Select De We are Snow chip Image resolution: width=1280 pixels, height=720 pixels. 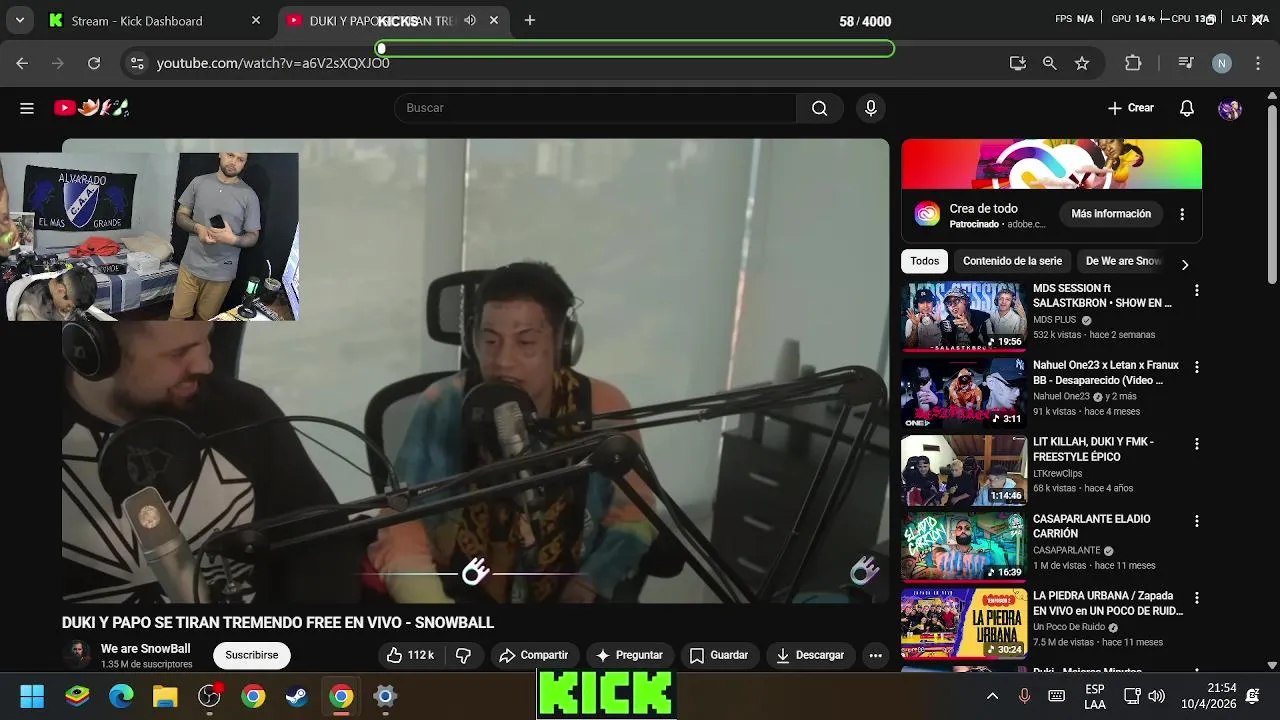[1123, 261]
